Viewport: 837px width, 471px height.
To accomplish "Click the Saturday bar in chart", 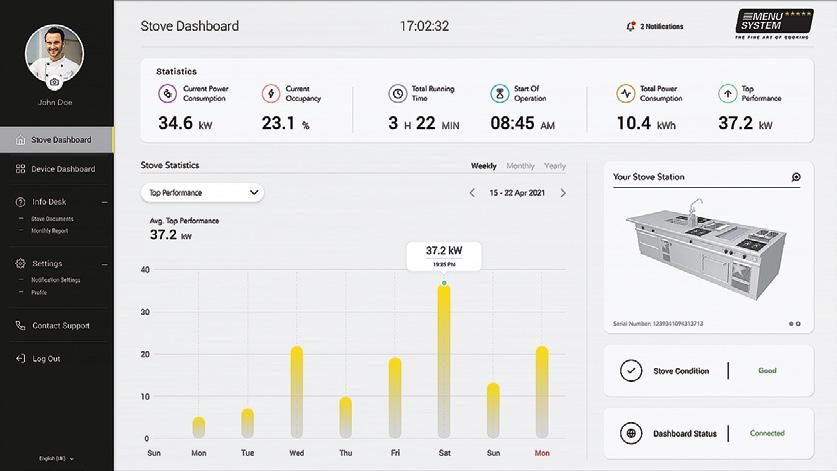I will 444,361.
